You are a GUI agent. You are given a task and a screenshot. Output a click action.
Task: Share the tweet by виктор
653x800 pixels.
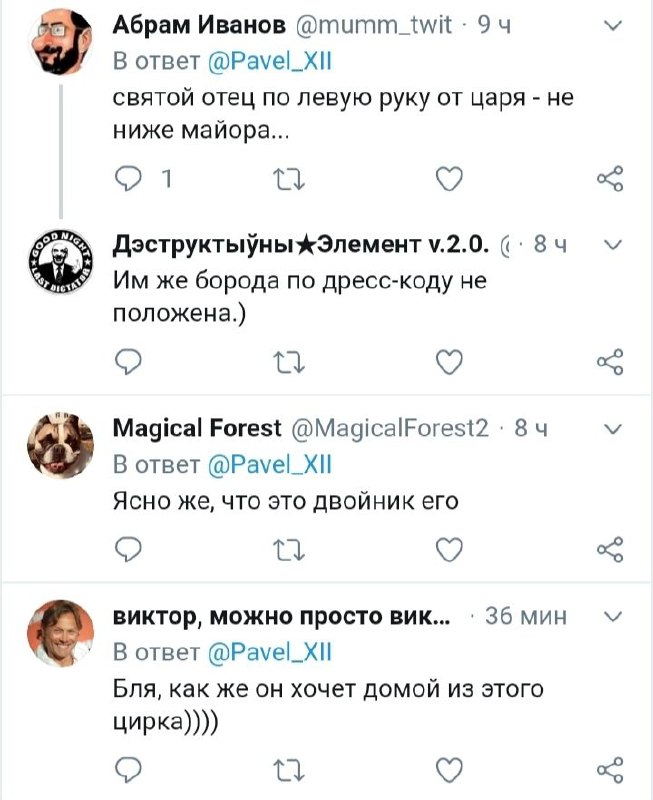pos(609,769)
